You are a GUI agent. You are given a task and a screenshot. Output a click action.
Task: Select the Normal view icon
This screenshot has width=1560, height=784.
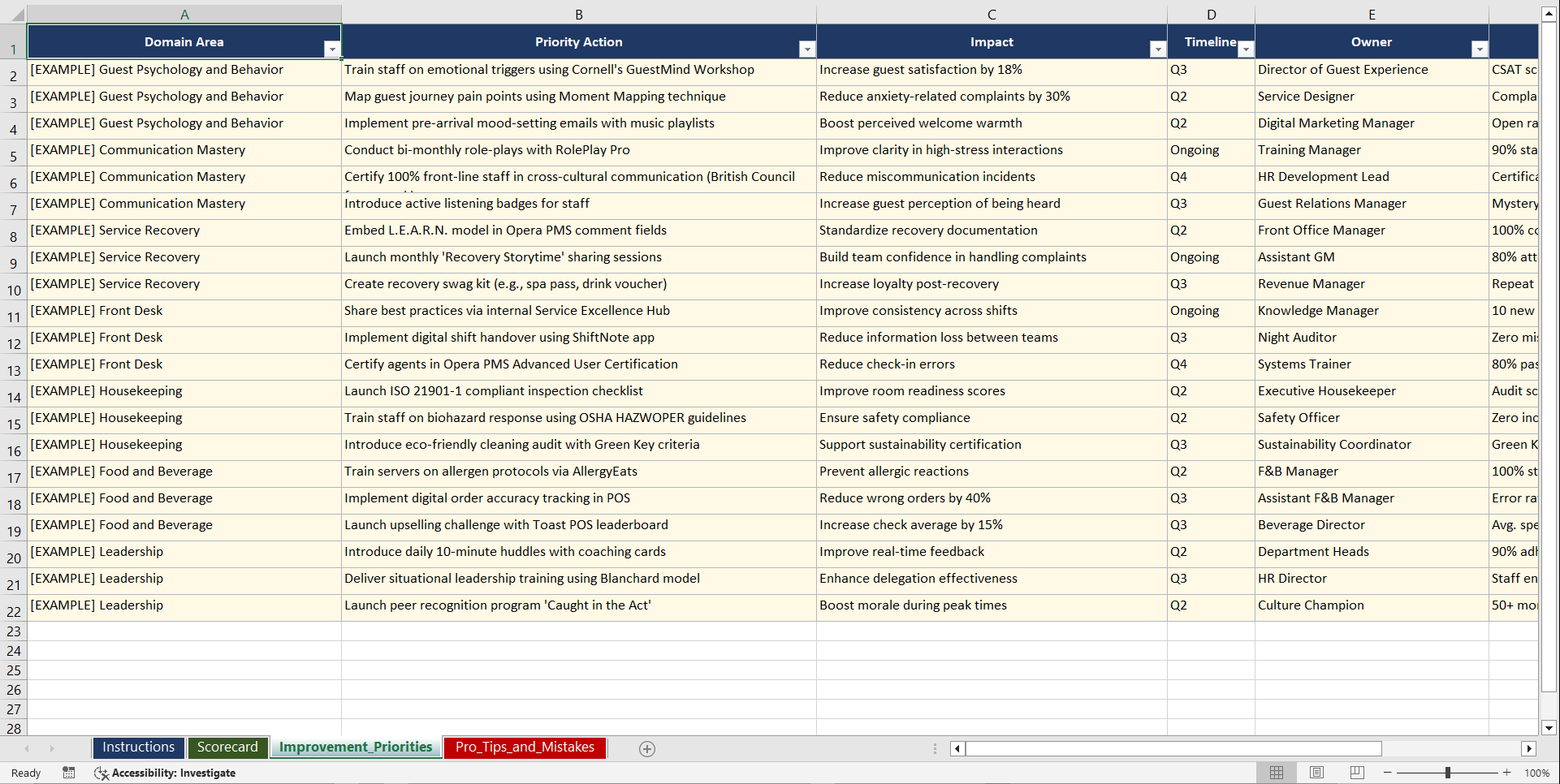(x=1276, y=773)
